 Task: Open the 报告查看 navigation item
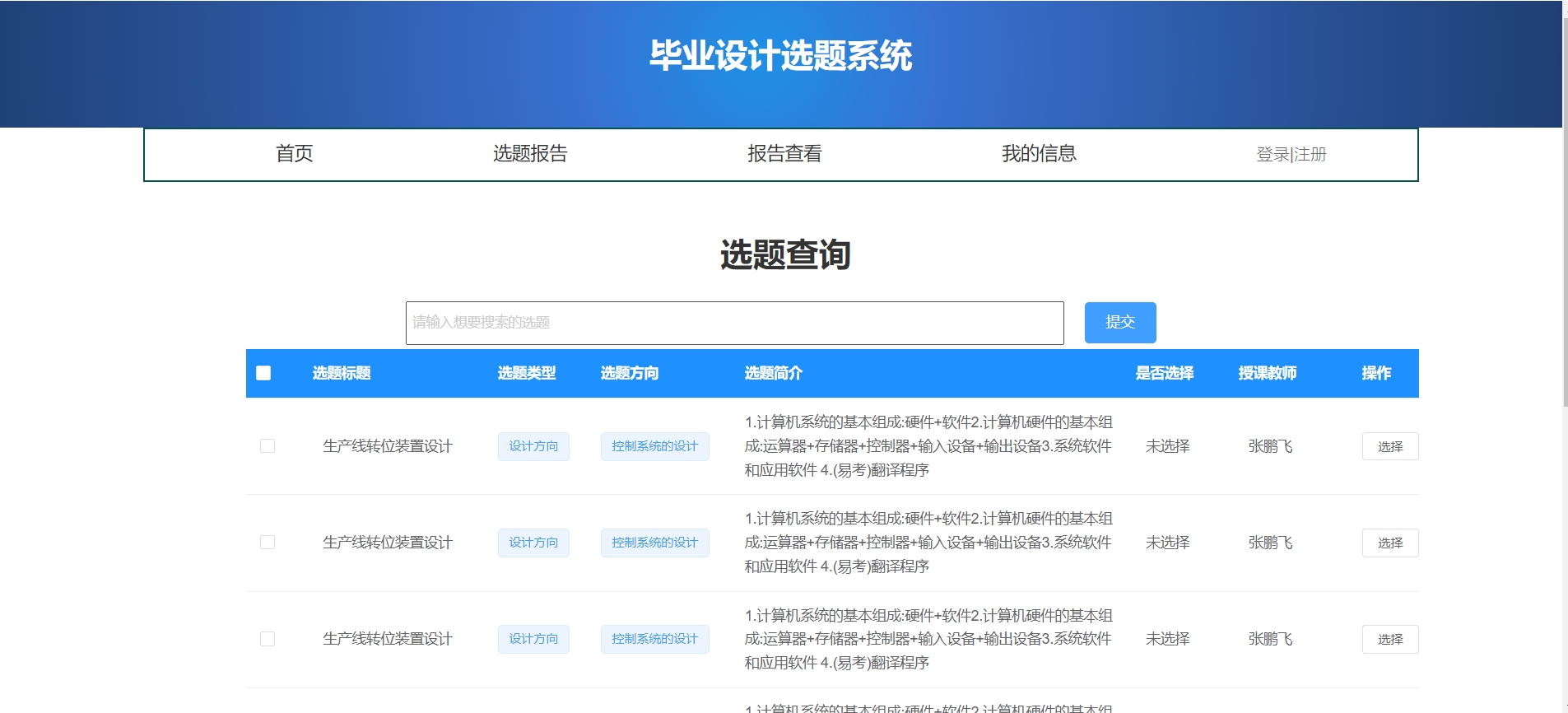784,154
